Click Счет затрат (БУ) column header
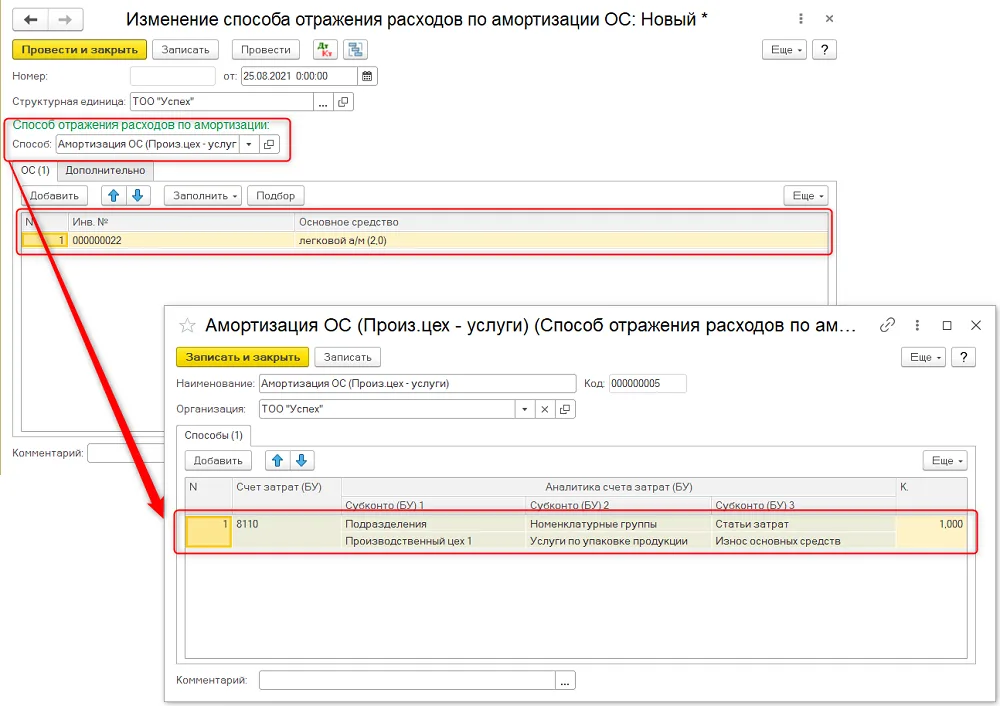The height and width of the screenshot is (706, 1000). 287,487
